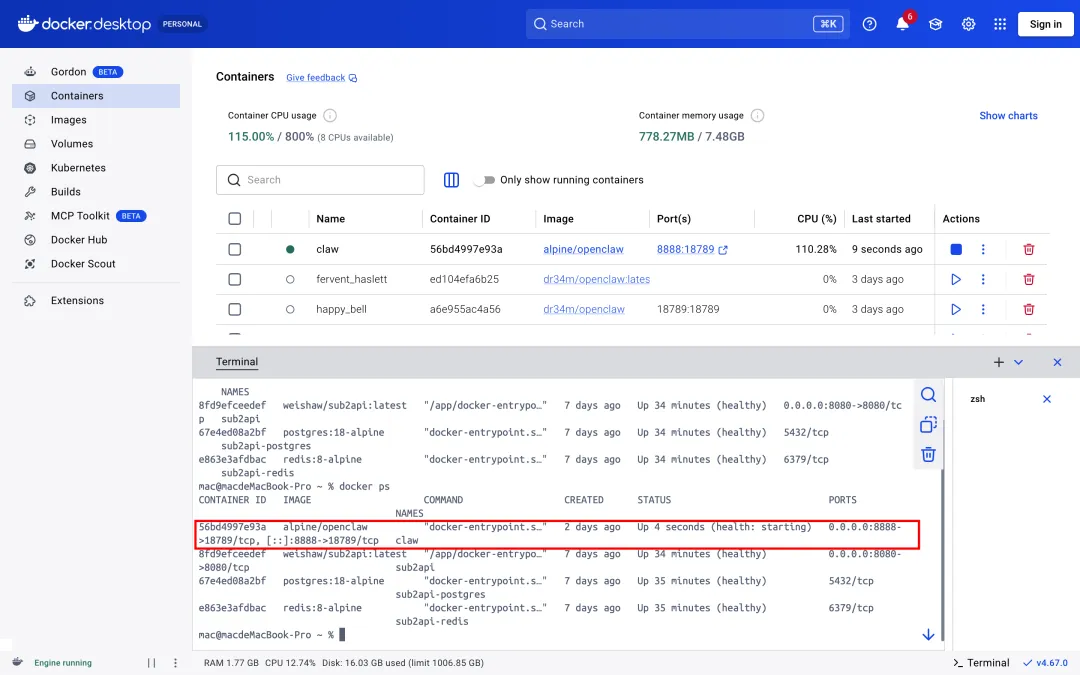Delete the fervent_haslett container
The height and width of the screenshot is (675, 1080).
[1028, 280]
